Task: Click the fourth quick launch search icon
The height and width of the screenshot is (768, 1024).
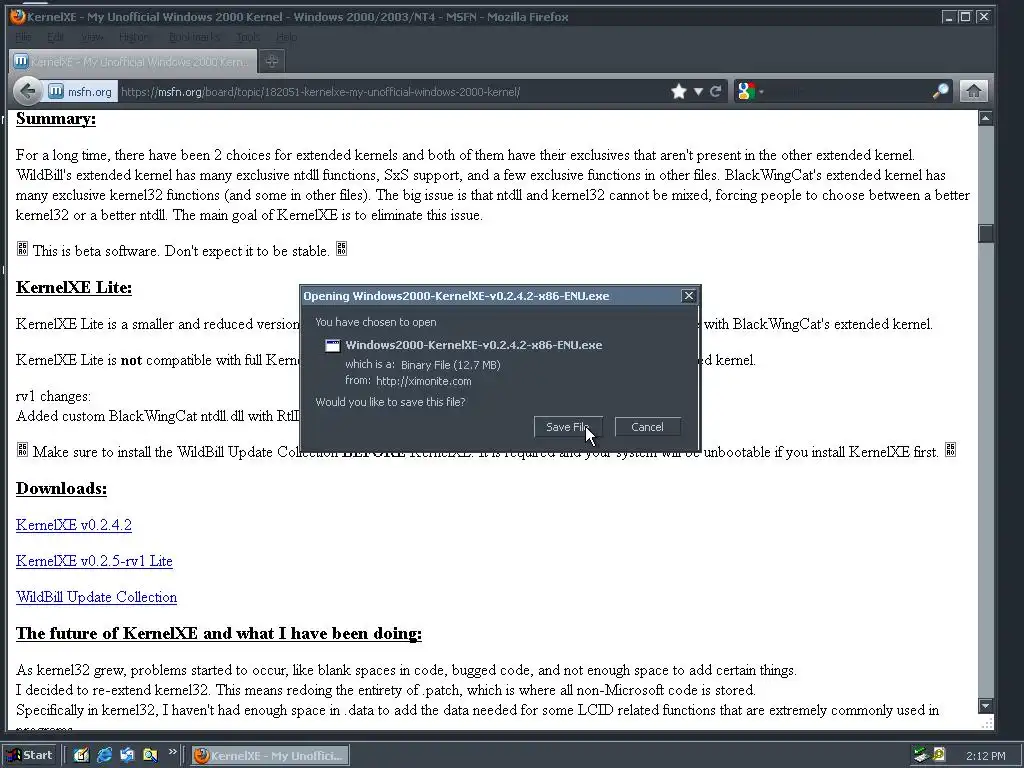Action: (x=150, y=755)
